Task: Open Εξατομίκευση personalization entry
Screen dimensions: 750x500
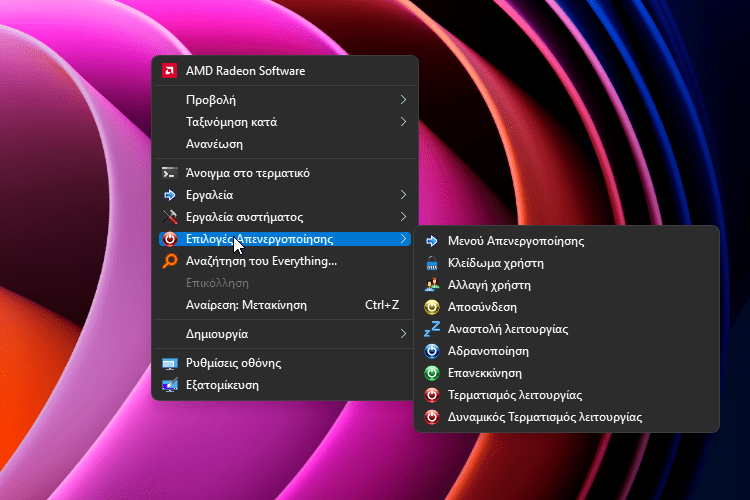Action: [x=285, y=385]
